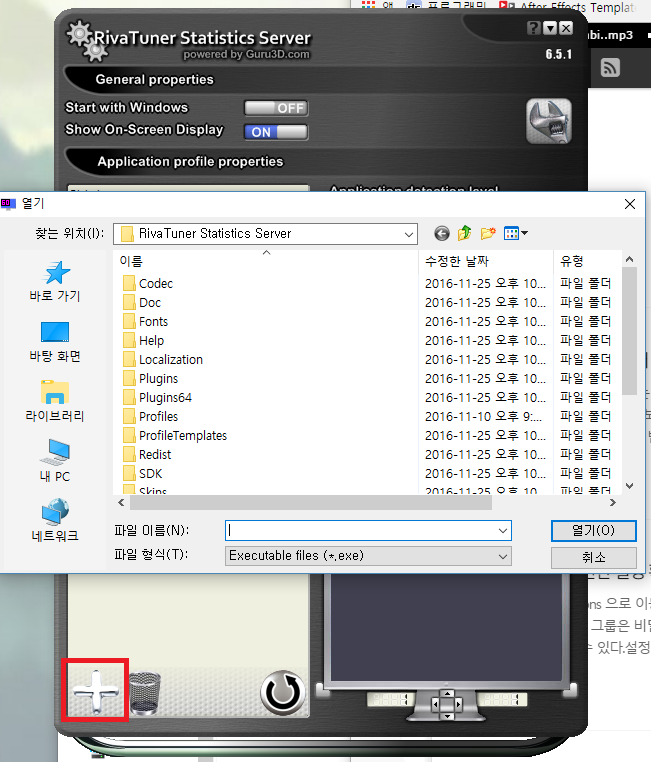The height and width of the screenshot is (762, 651).
Task: Expand the 찾는 위치 folder location dropdown
Action: point(409,234)
